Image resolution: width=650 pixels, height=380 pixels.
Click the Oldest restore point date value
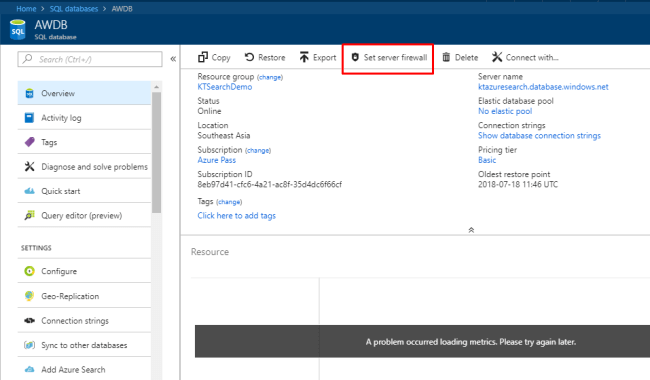click(x=518, y=184)
